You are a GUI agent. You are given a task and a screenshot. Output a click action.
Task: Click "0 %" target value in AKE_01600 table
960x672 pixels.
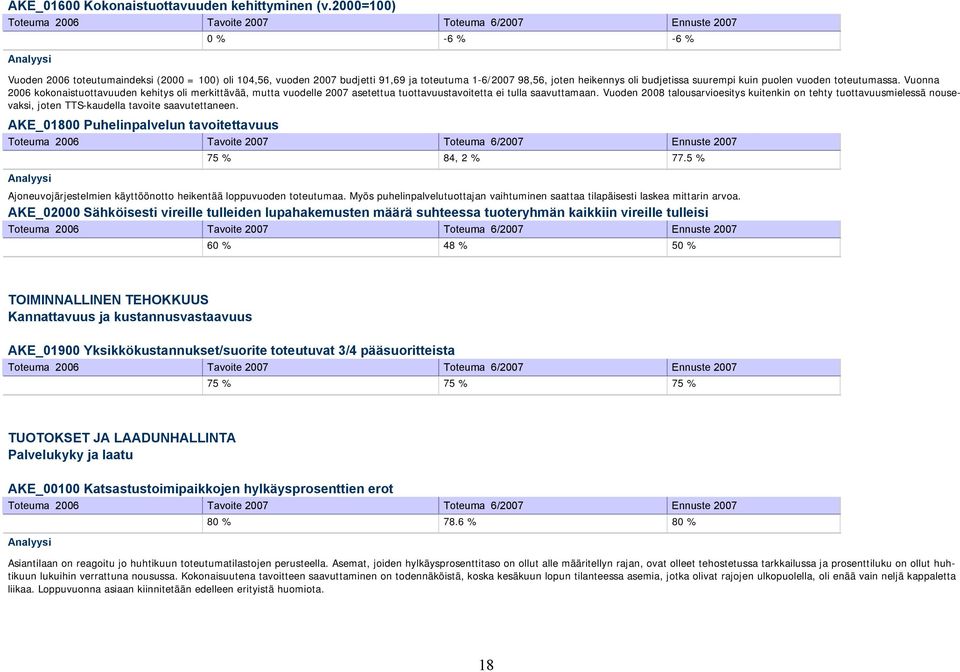click(x=216, y=39)
